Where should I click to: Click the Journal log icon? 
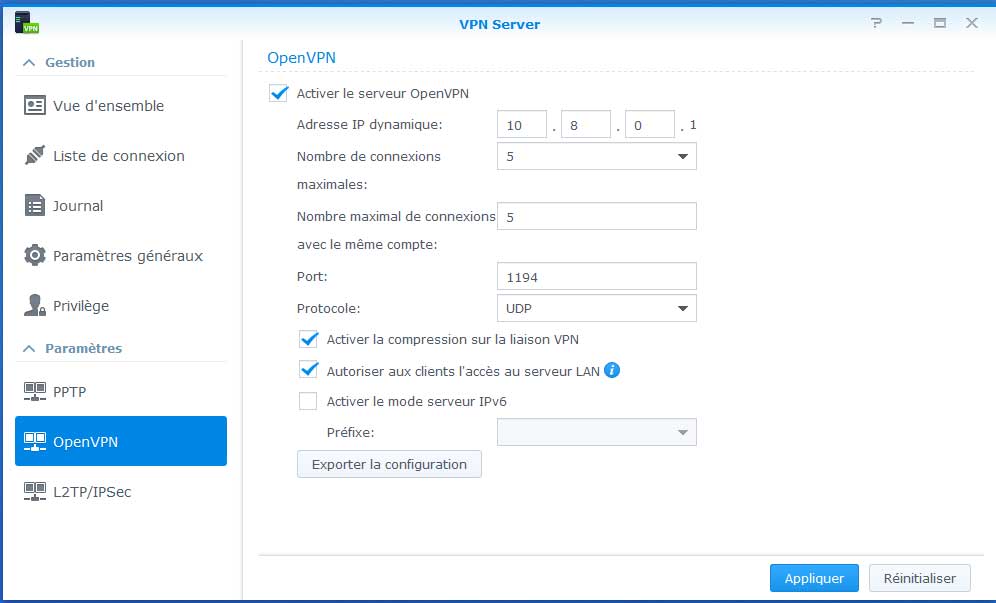pyautogui.click(x=34, y=206)
